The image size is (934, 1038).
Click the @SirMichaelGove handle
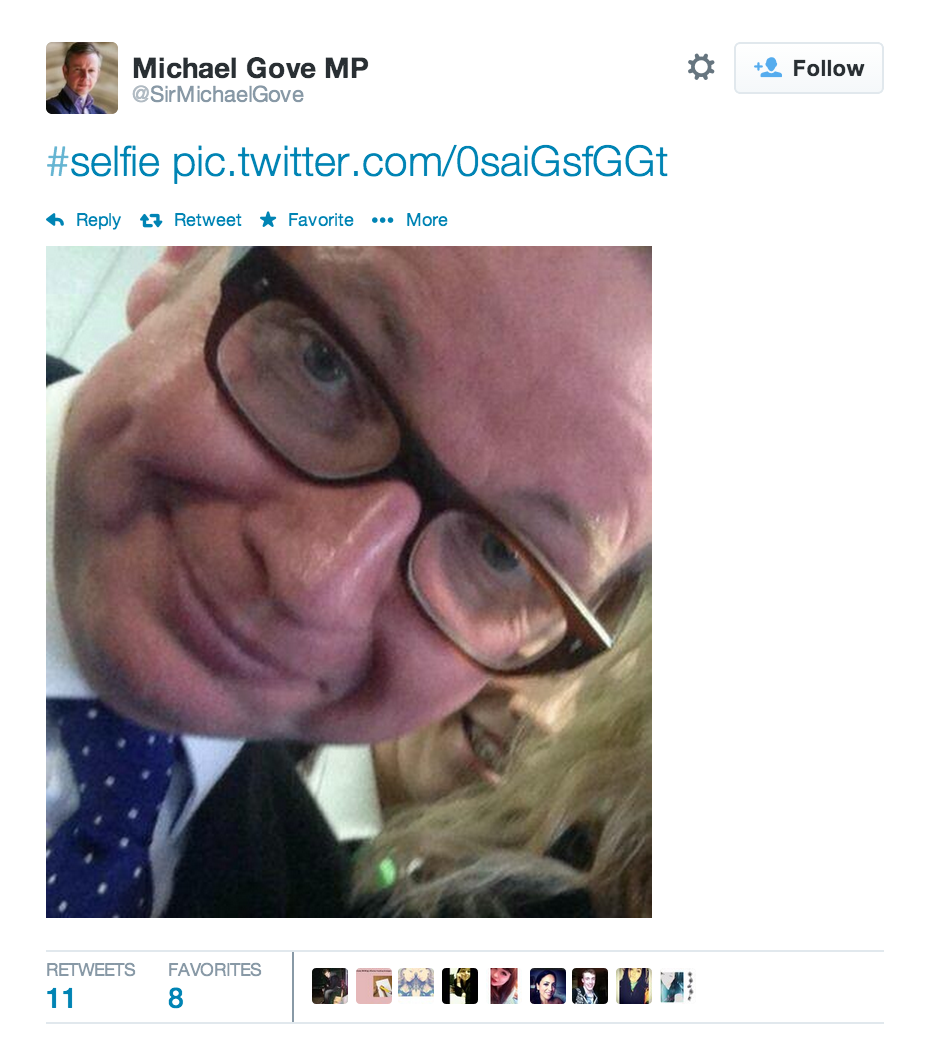[218, 95]
